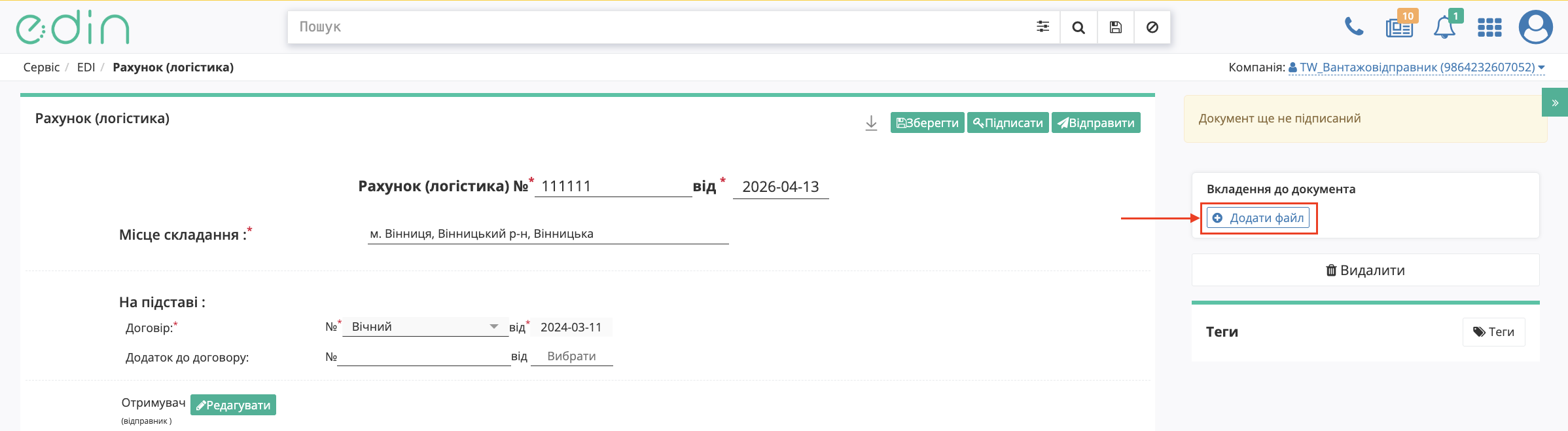The image size is (1568, 431).
Task: Click 'Додати файл' to attach file
Action: (1258, 218)
